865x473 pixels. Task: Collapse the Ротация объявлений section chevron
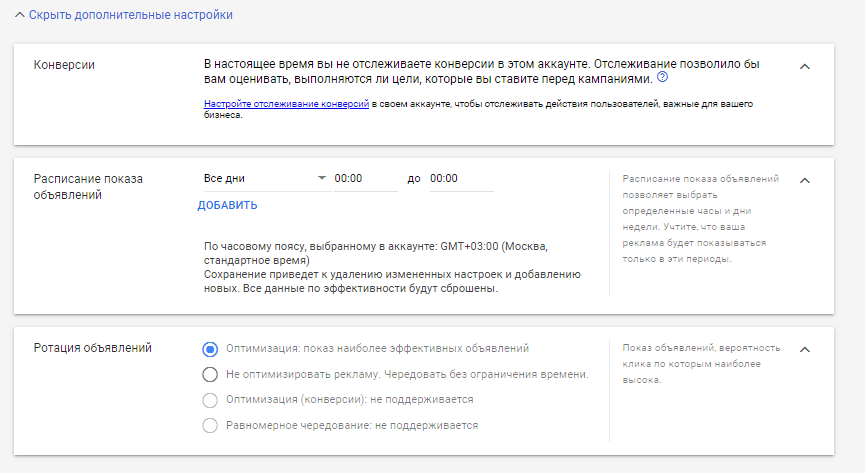(x=805, y=349)
